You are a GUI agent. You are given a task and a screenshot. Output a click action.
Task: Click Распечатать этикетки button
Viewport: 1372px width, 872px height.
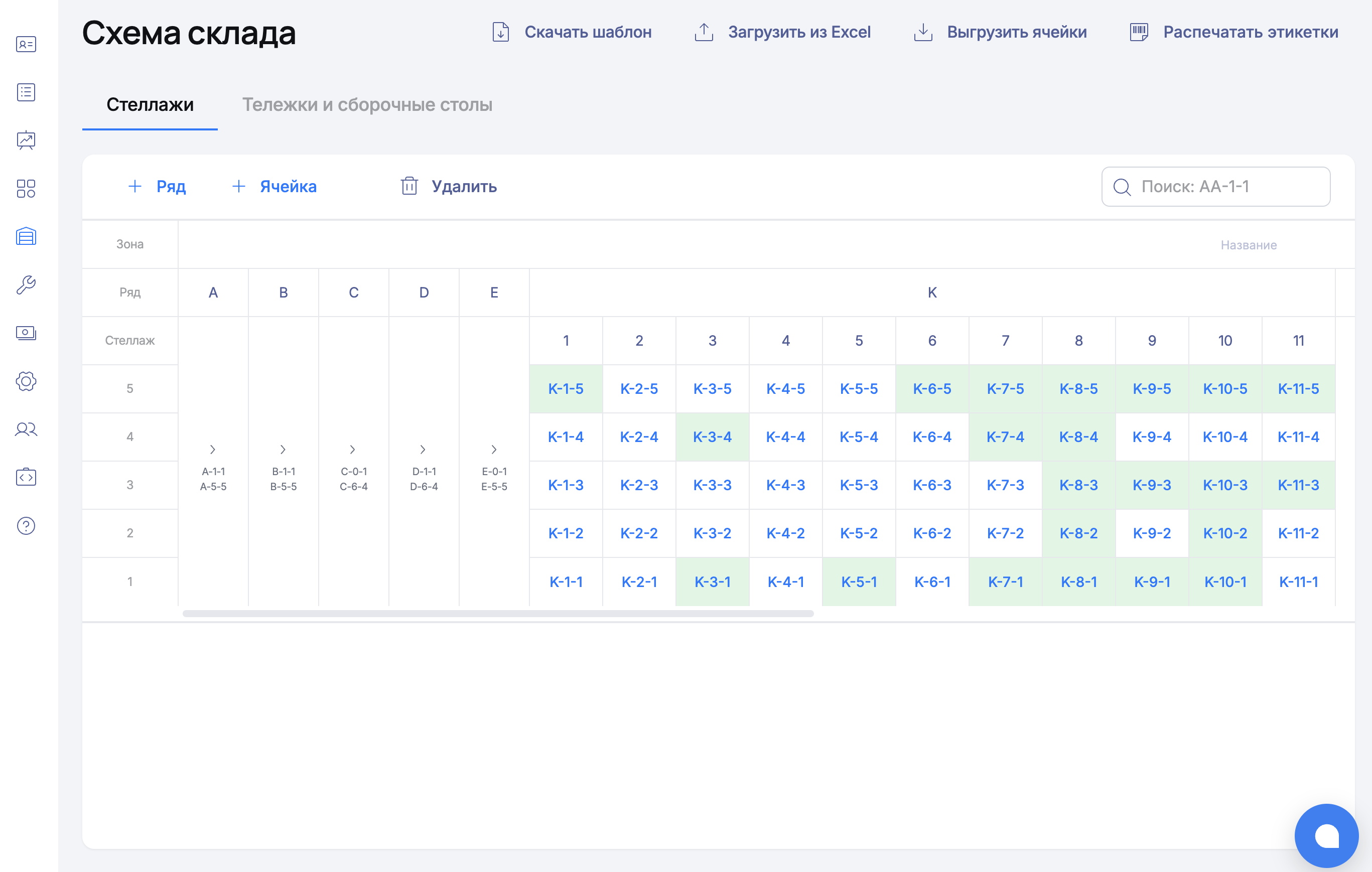click(x=1233, y=32)
